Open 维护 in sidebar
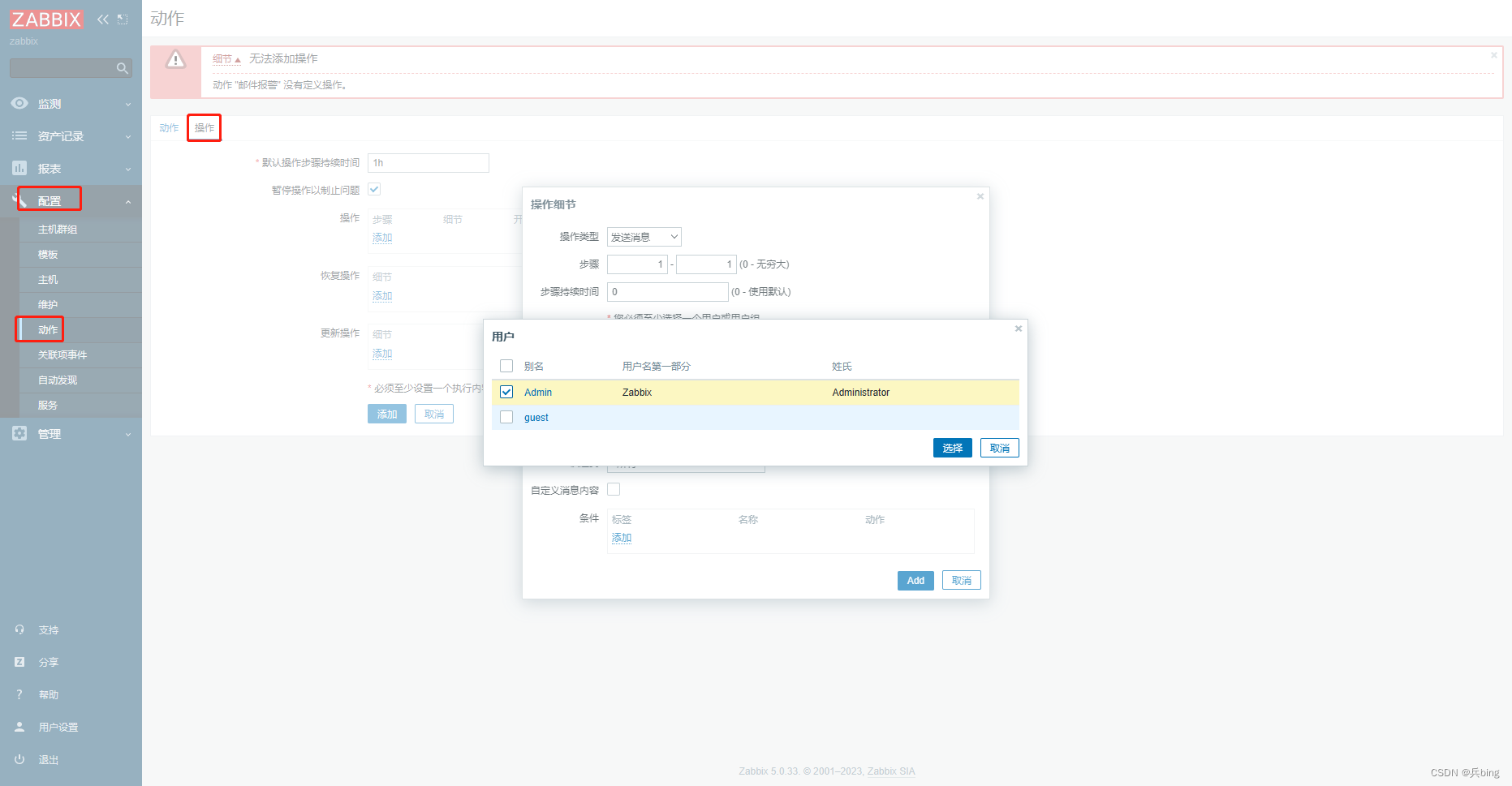 point(48,305)
